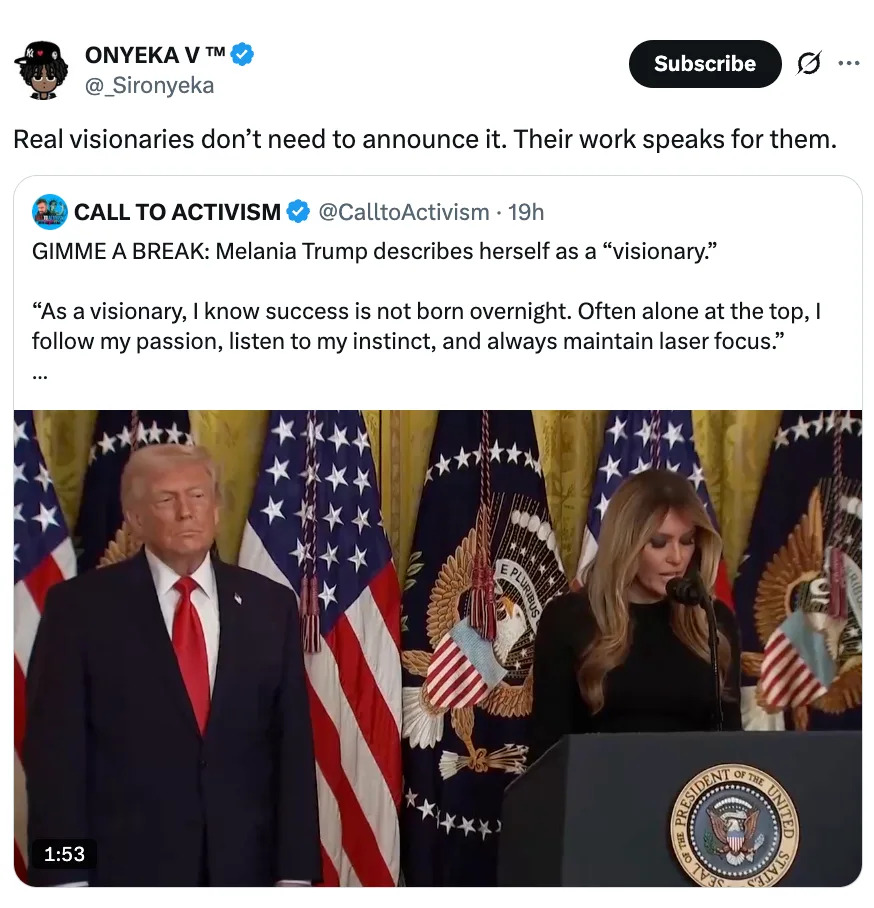
Task: Click the quoted visionary passage text
Action: click(x=426, y=327)
